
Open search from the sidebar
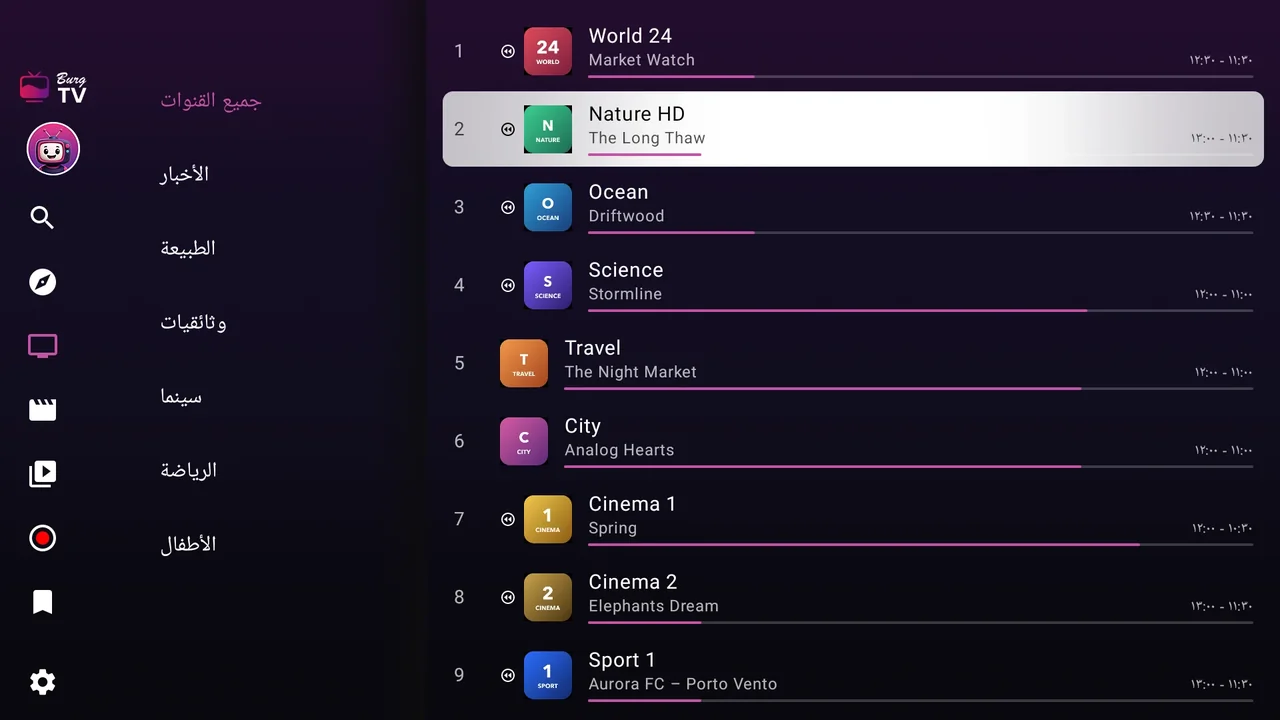(42, 218)
